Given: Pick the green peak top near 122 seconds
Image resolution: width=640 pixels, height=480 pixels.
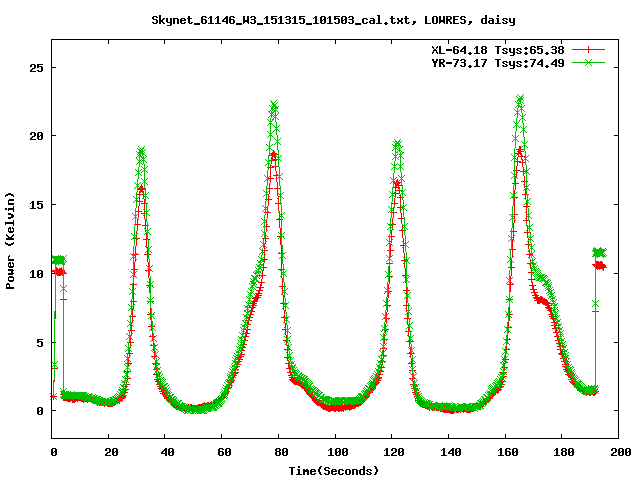Looking at the screenshot, I should click(397, 145).
